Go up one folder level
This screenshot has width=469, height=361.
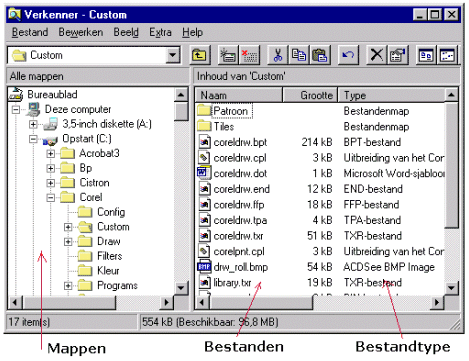click(x=200, y=55)
